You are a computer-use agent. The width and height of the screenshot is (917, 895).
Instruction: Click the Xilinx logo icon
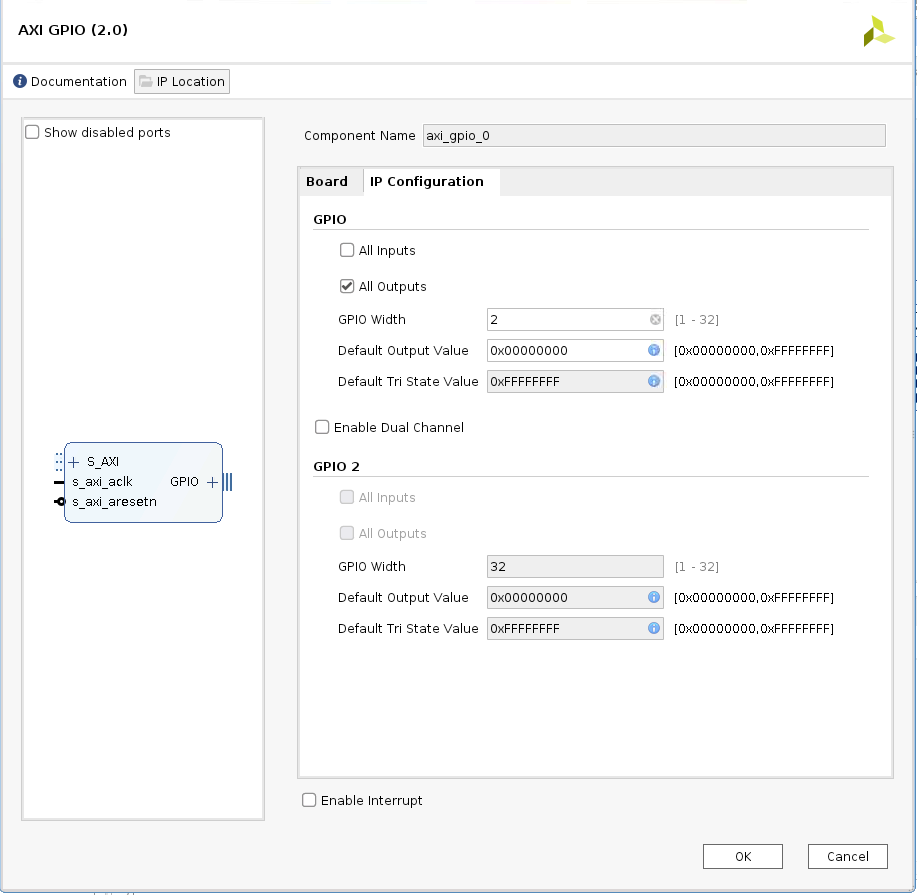pos(879,31)
